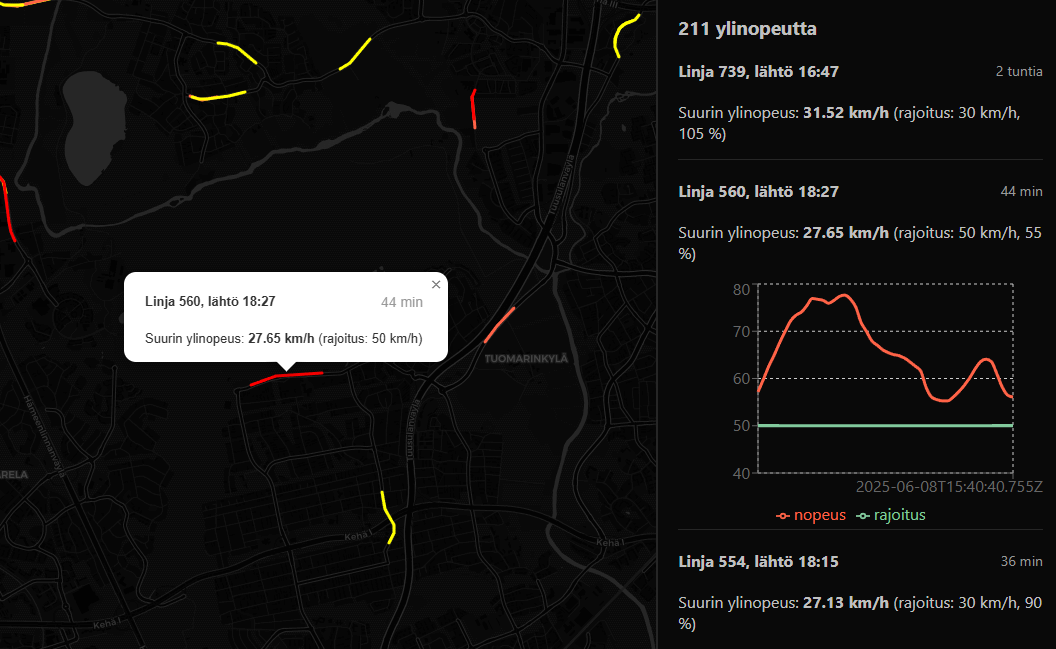Click the 211 ylinopeutta heading
Screen dimensions: 1056x649
748,29
